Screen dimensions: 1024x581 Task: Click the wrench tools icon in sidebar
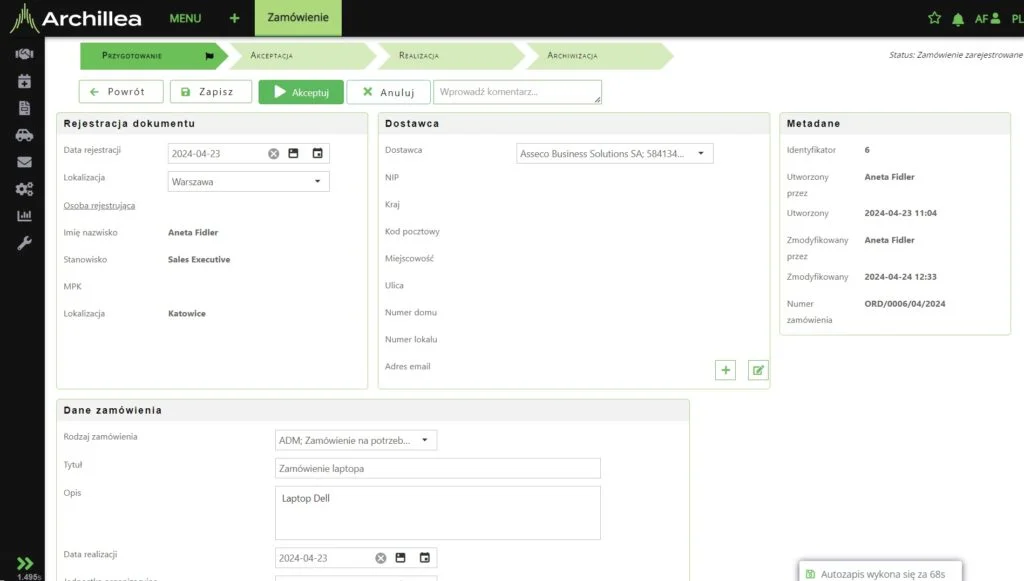point(24,243)
